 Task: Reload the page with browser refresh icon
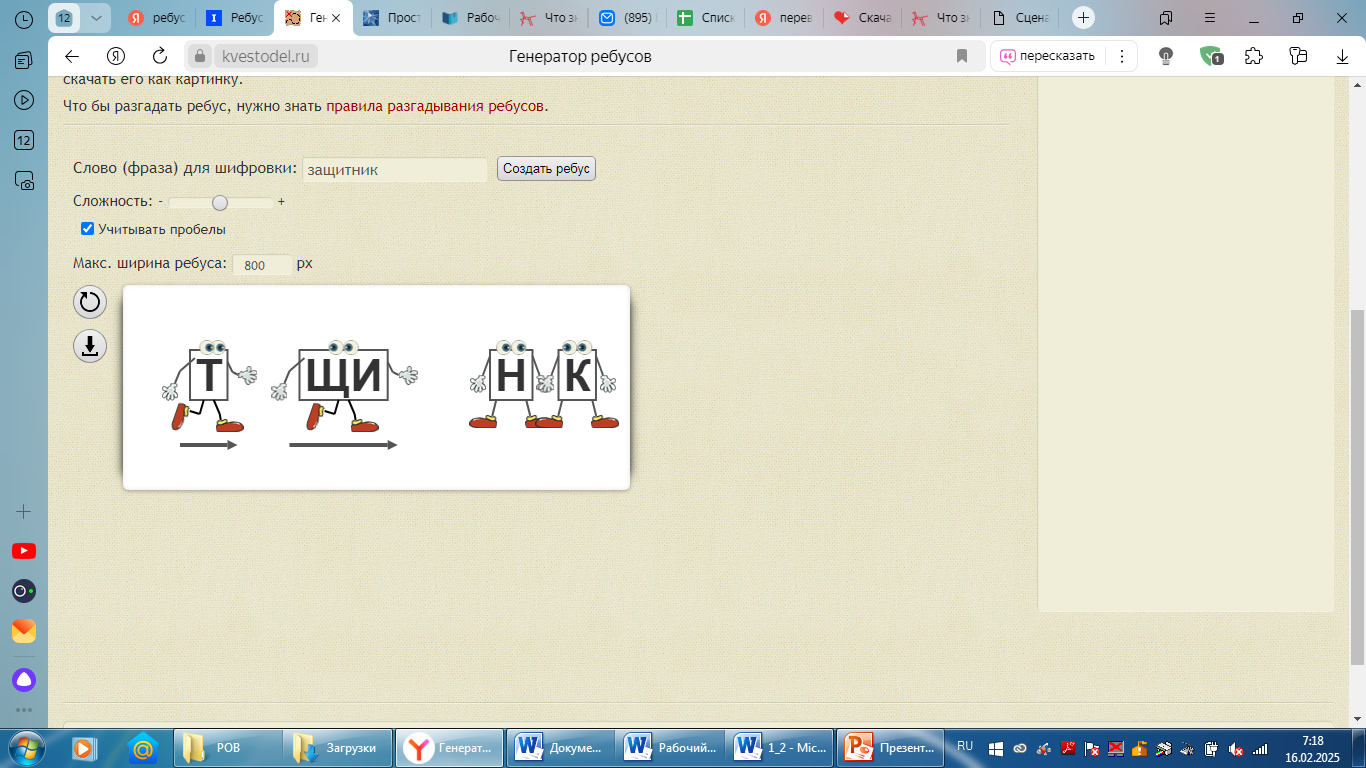tap(160, 56)
